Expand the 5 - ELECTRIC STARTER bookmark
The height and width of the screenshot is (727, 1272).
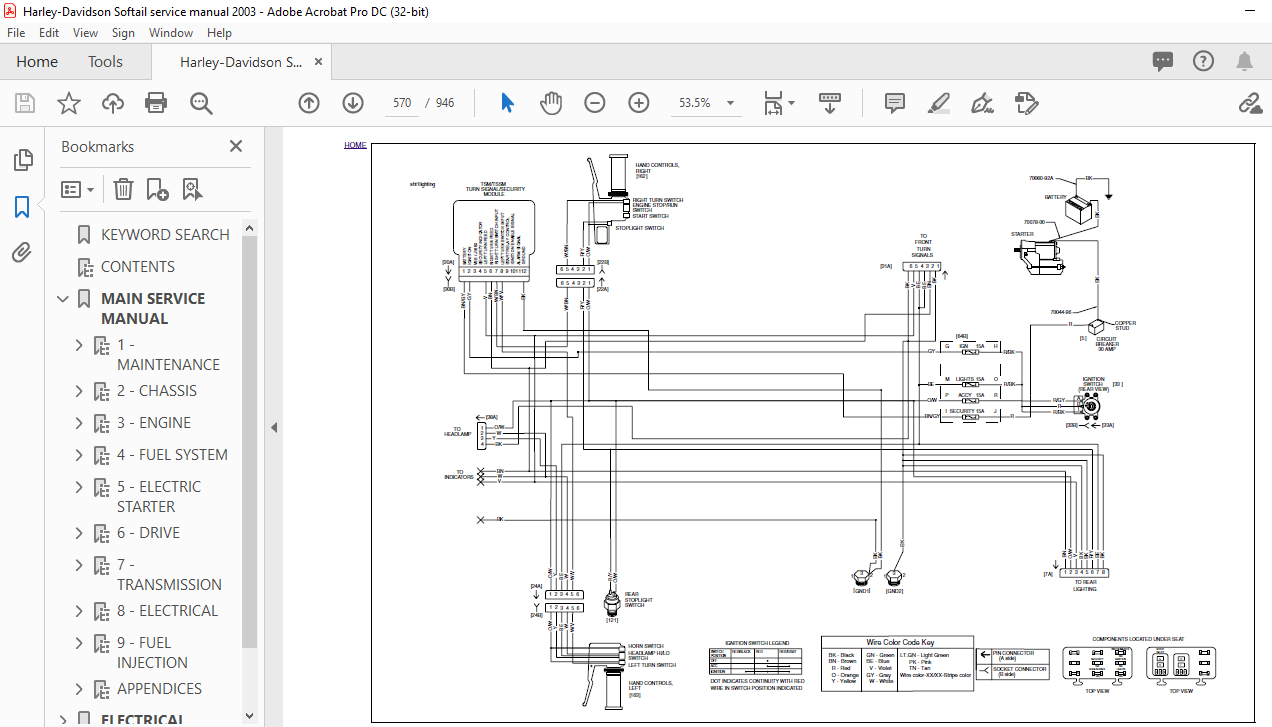click(79, 487)
